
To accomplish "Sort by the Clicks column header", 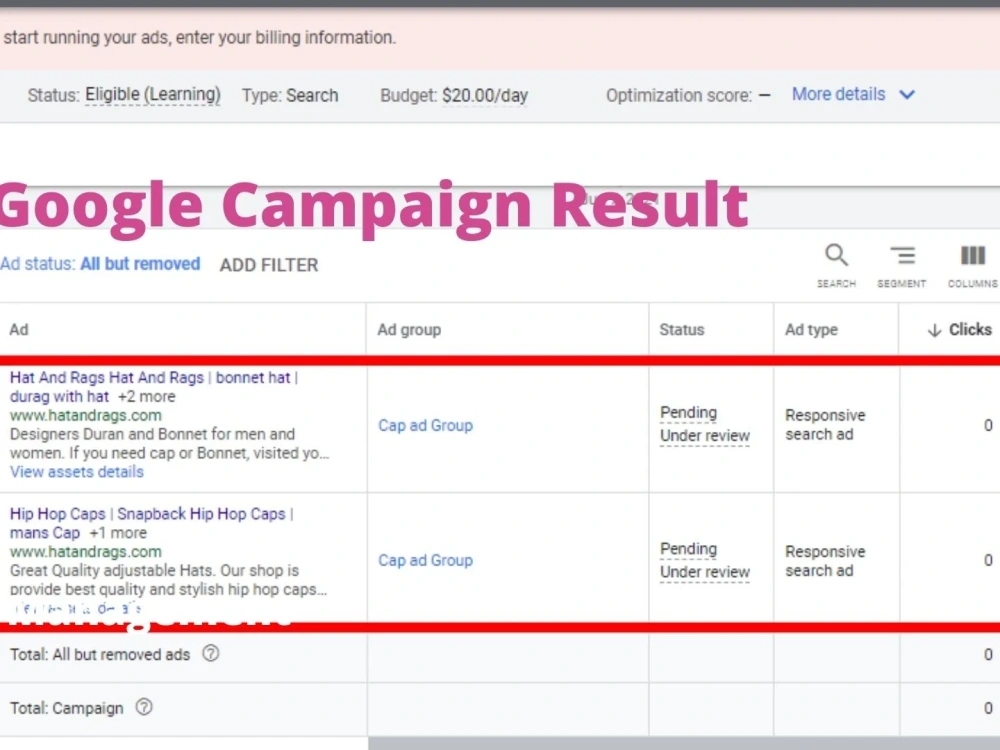I will [x=959, y=330].
